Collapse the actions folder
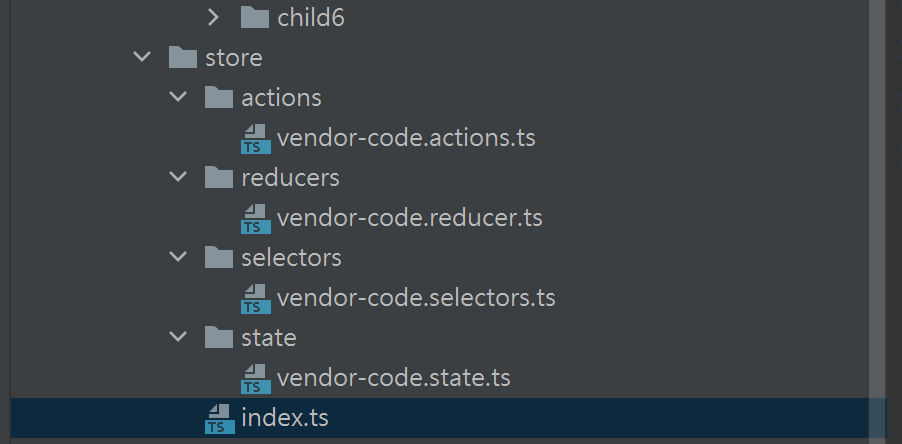The width and height of the screenshot is (902, 444). point(178,97)
